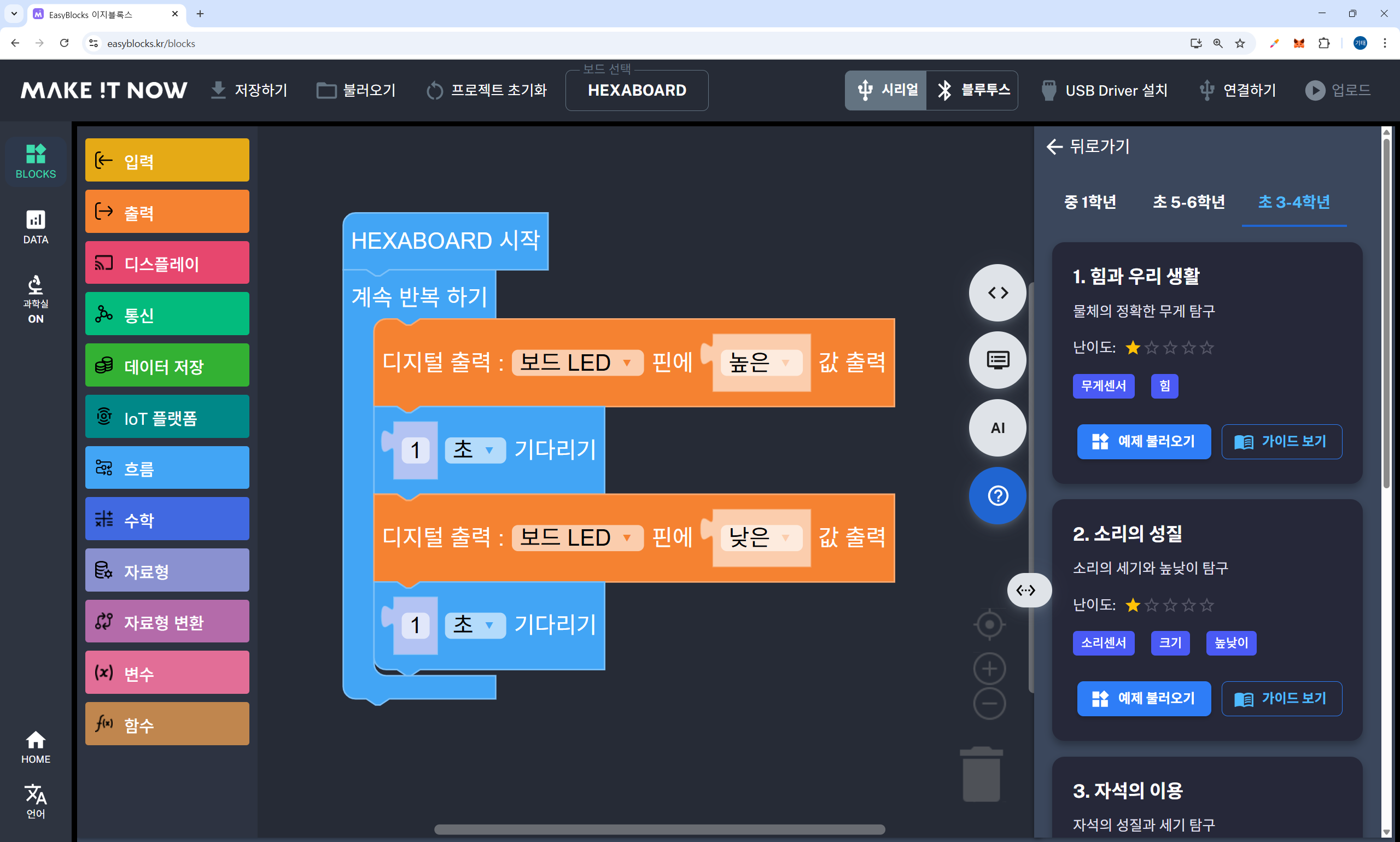Image resolution: width=1400 pixels, height=842 pixels.
Task: Zoom out the block workspace
Action: tap(989, 704)
